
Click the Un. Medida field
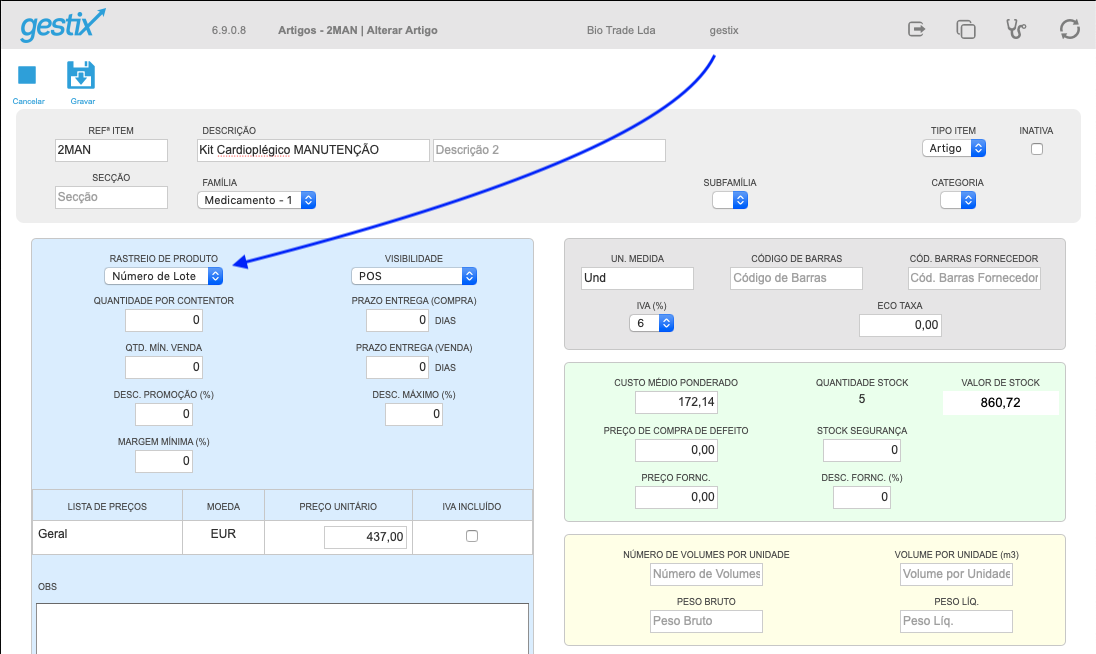click(637, 278)
